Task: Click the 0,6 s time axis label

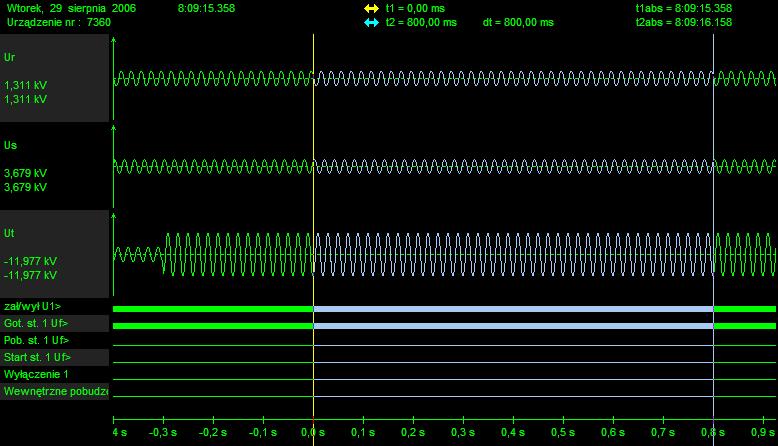Action: click(613, 433)
